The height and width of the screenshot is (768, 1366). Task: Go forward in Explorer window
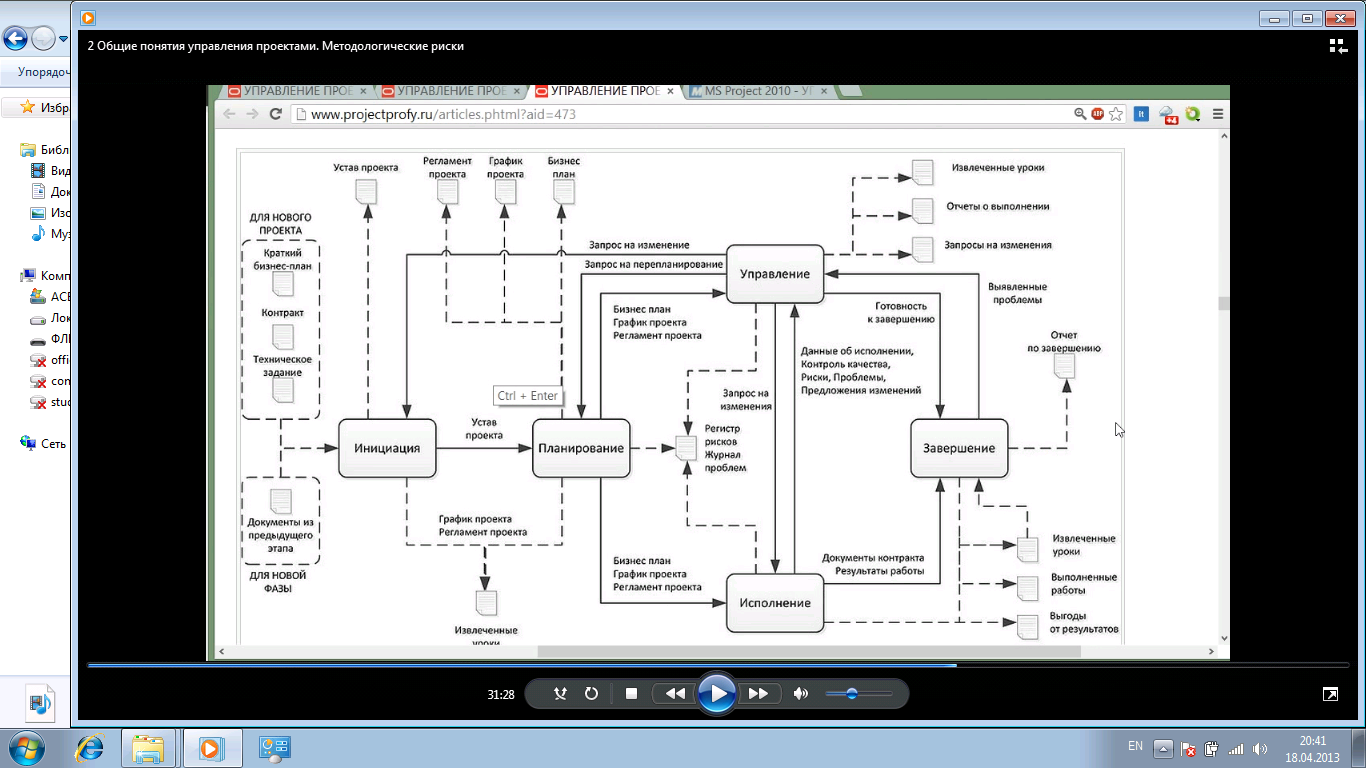43,39
